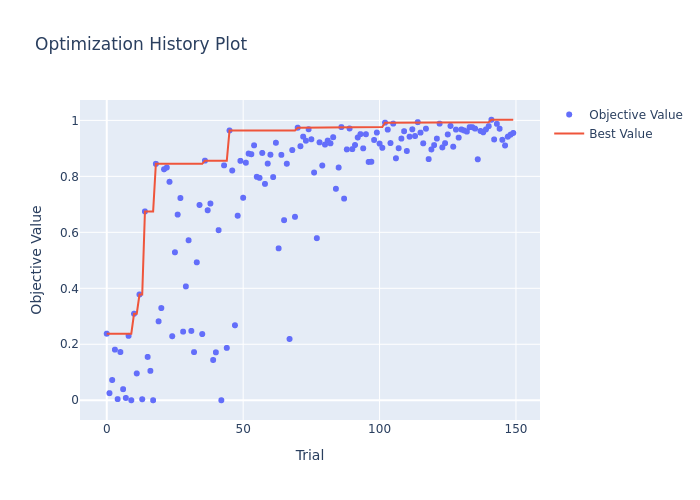Click the zero-valued data point near trial 42
Screen dimensions: 700x500
click(222, 400)
